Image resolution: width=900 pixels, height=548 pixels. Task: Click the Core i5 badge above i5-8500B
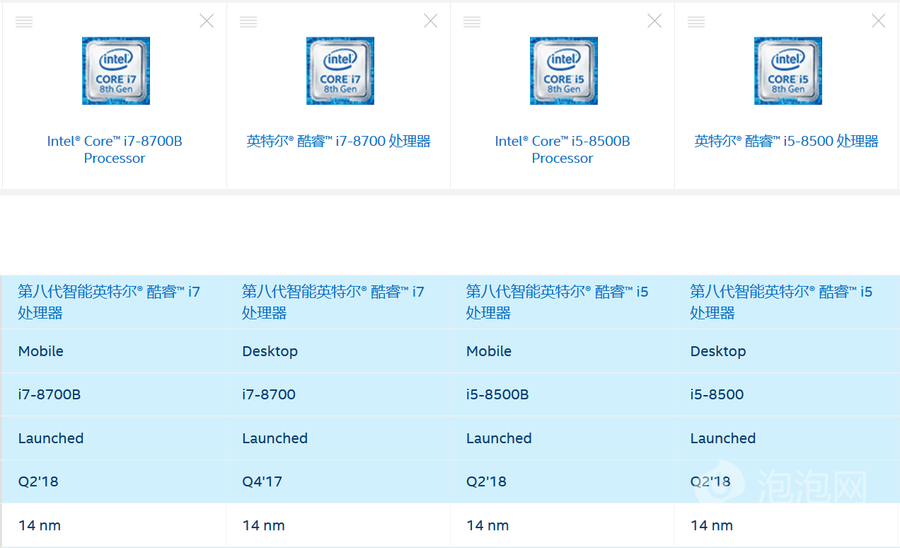564,71
